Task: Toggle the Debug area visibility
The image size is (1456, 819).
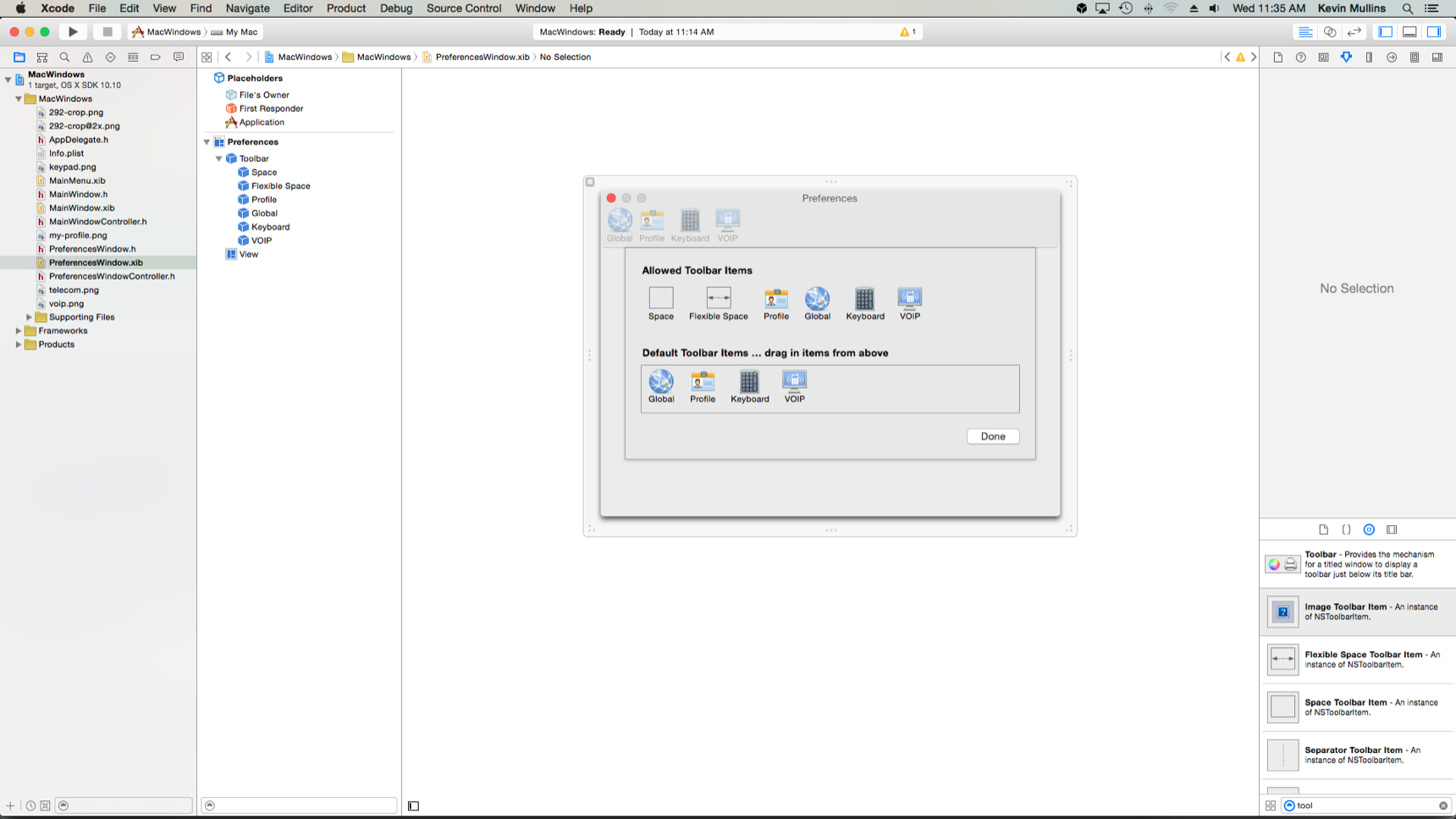Action: [x=1410, y=32]
